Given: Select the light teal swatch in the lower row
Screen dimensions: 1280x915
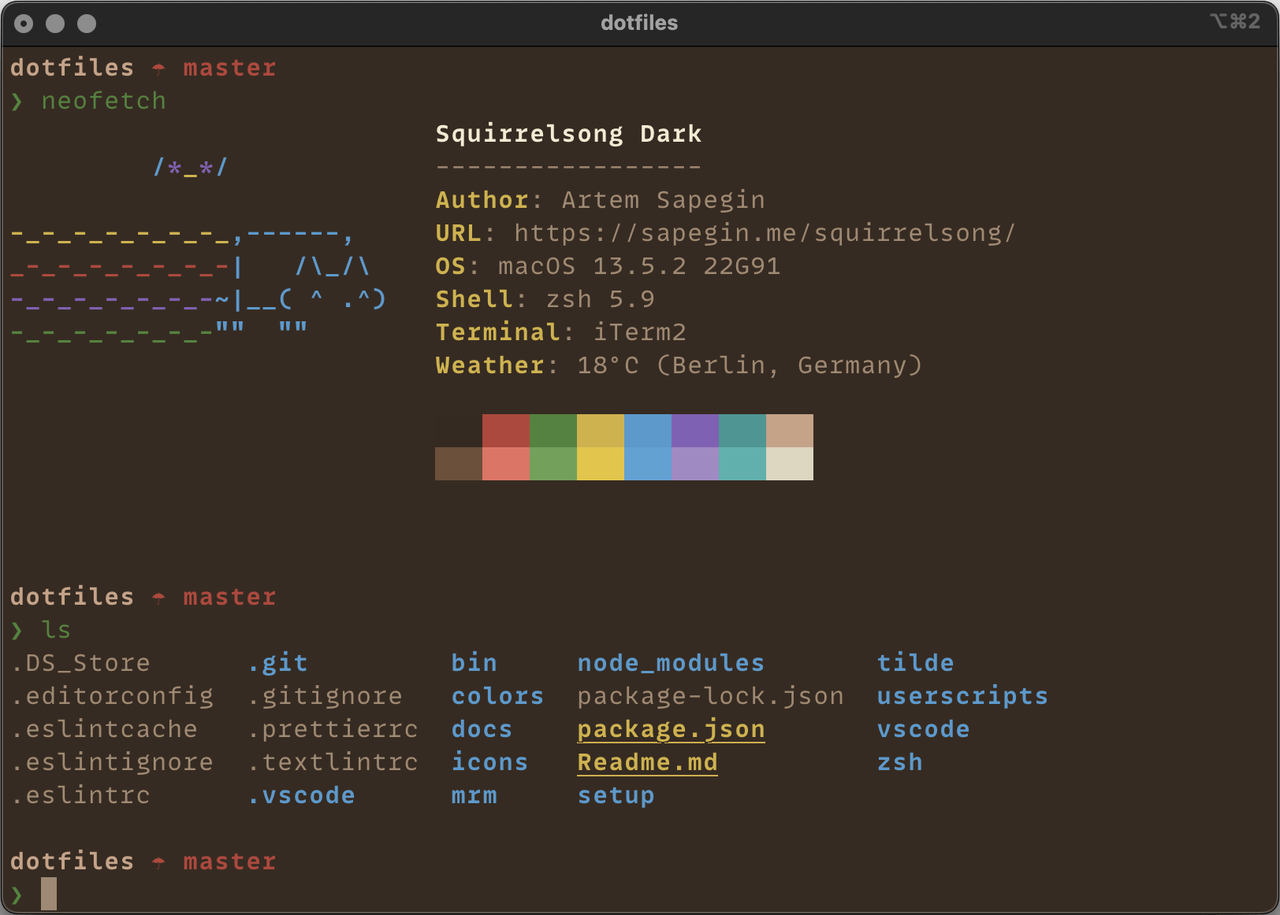Looking at the screenshot, I should pos(742,463).
